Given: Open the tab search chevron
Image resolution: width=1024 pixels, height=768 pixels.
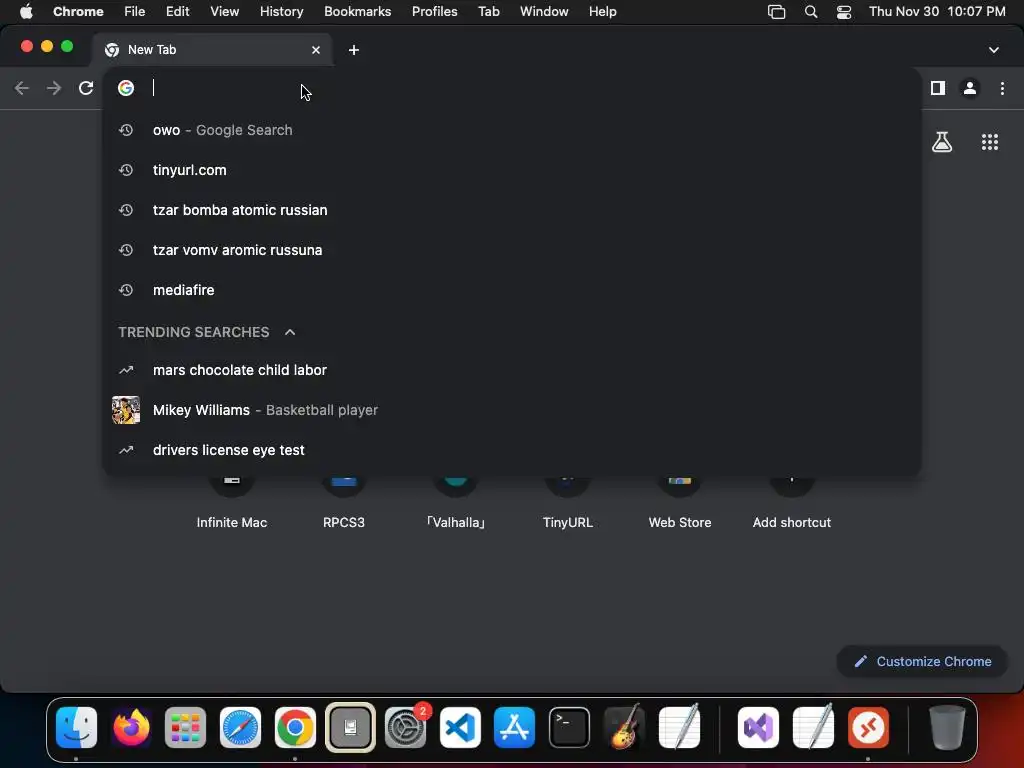Looking at the screenshot, I should click(994, 50).
